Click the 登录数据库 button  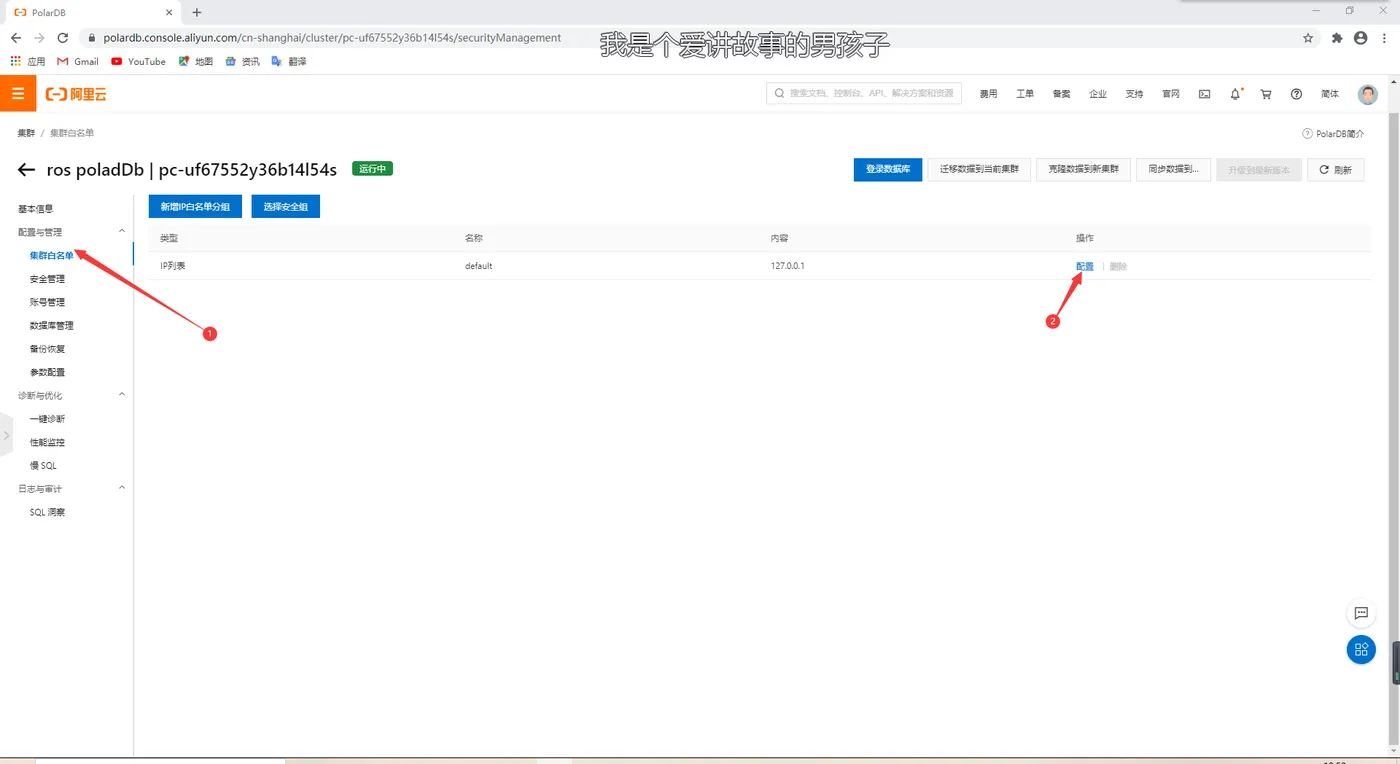pyautogui.click(x=888, y=169)
